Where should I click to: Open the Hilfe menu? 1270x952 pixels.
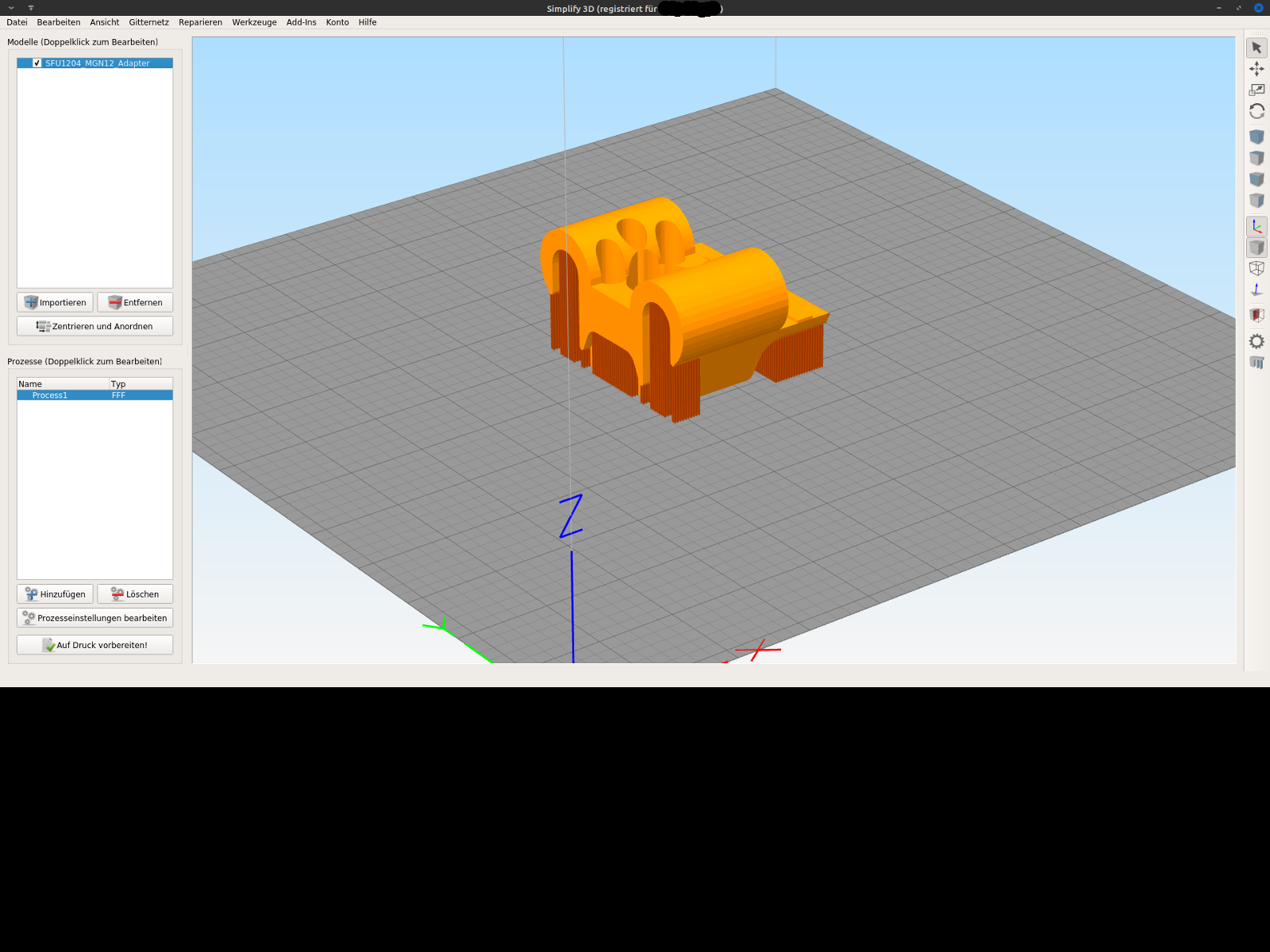[368, 22]
